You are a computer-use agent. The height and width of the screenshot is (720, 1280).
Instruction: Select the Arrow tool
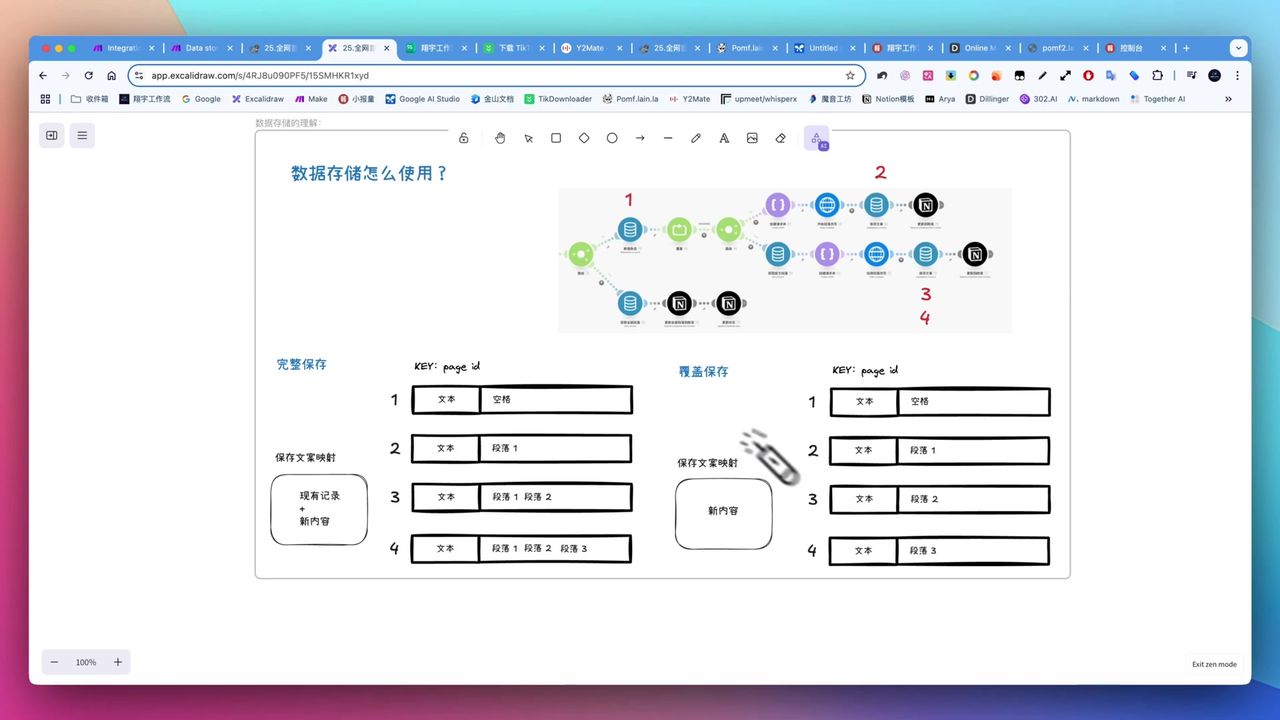639,138
